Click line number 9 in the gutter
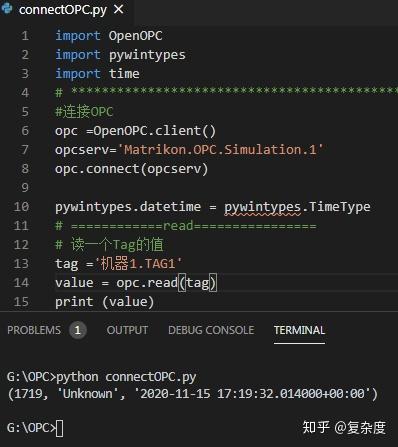The height and width of the screenshot is (447, 398). [25, 188]
